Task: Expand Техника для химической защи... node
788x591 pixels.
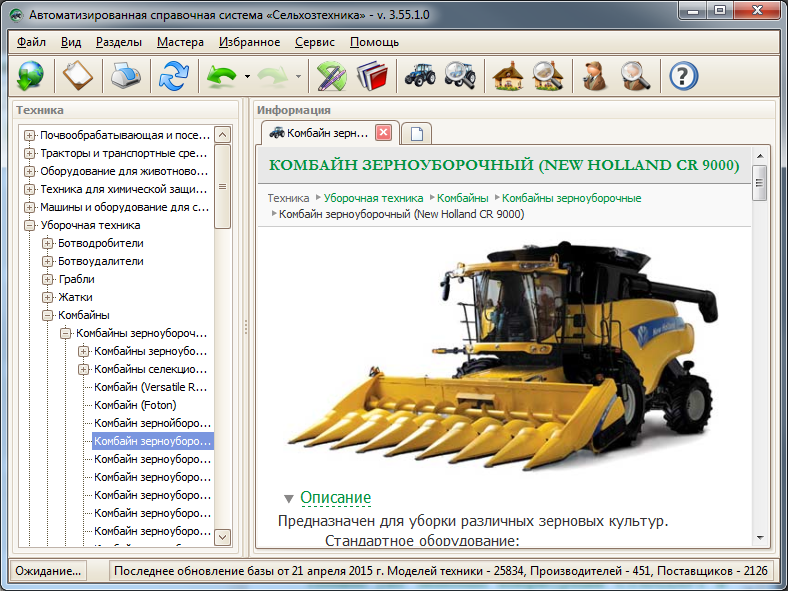Action: click(30, 189)
